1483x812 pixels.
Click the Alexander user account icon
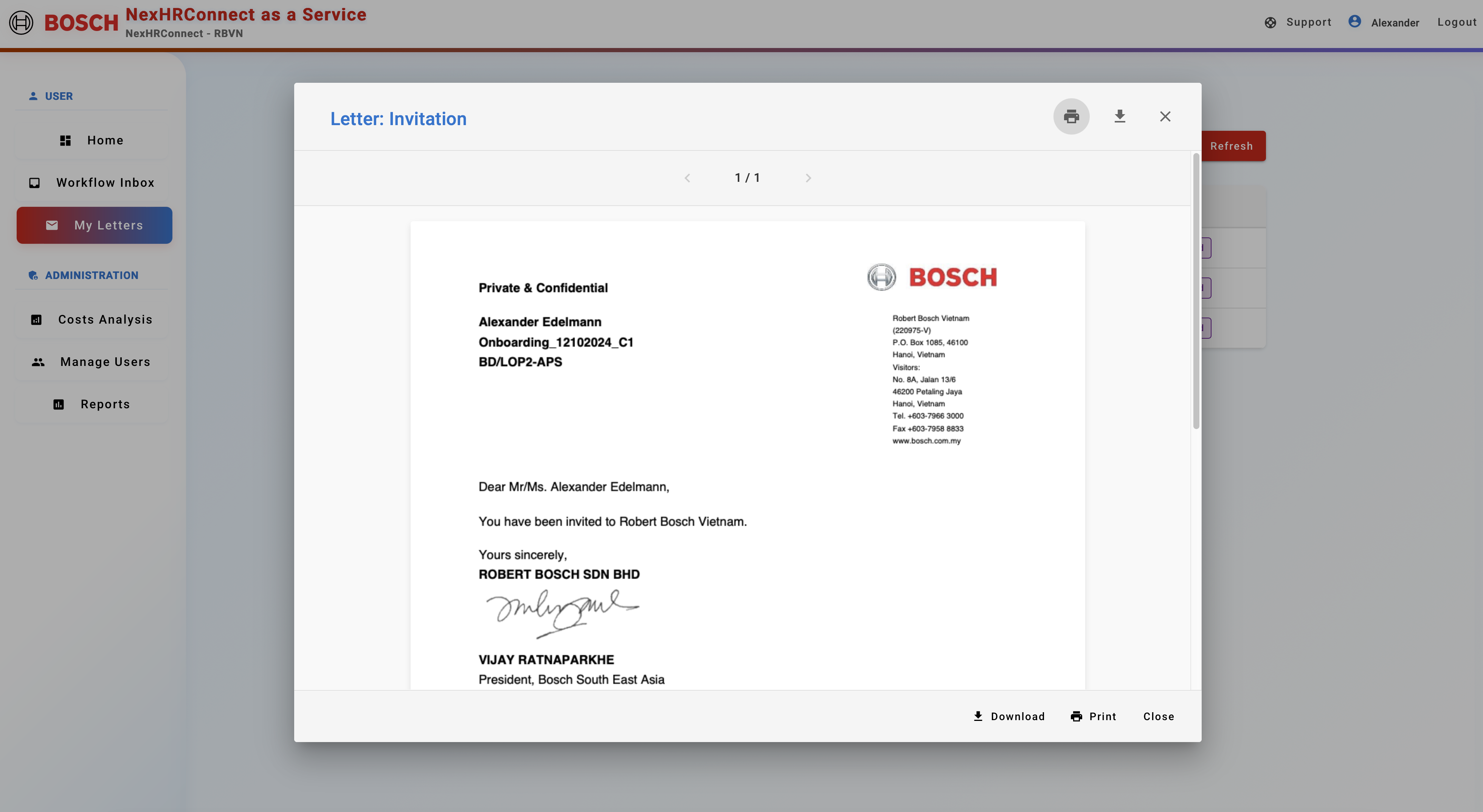(1354, 22)
